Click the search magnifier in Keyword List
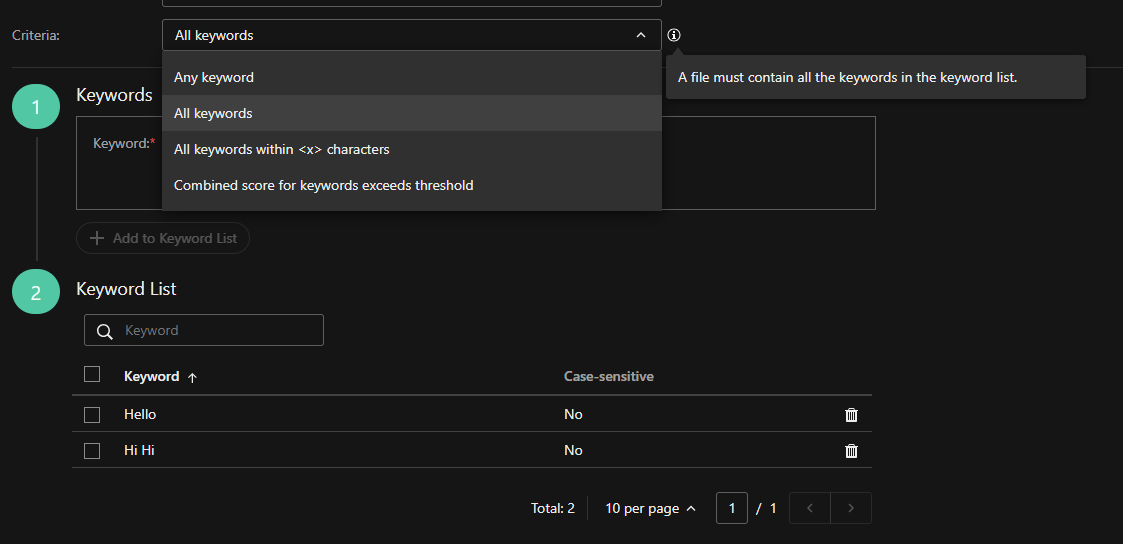 (x=104, y=331)
